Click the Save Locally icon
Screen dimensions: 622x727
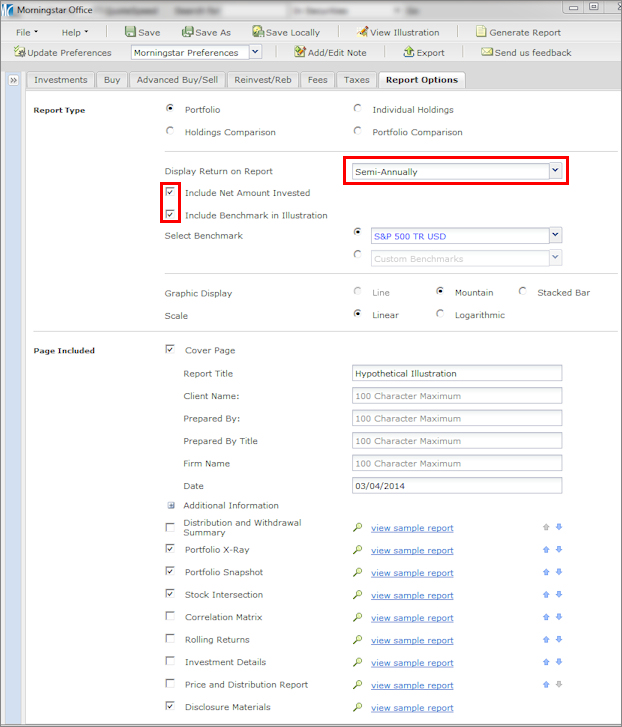click(x=258, y=32)
